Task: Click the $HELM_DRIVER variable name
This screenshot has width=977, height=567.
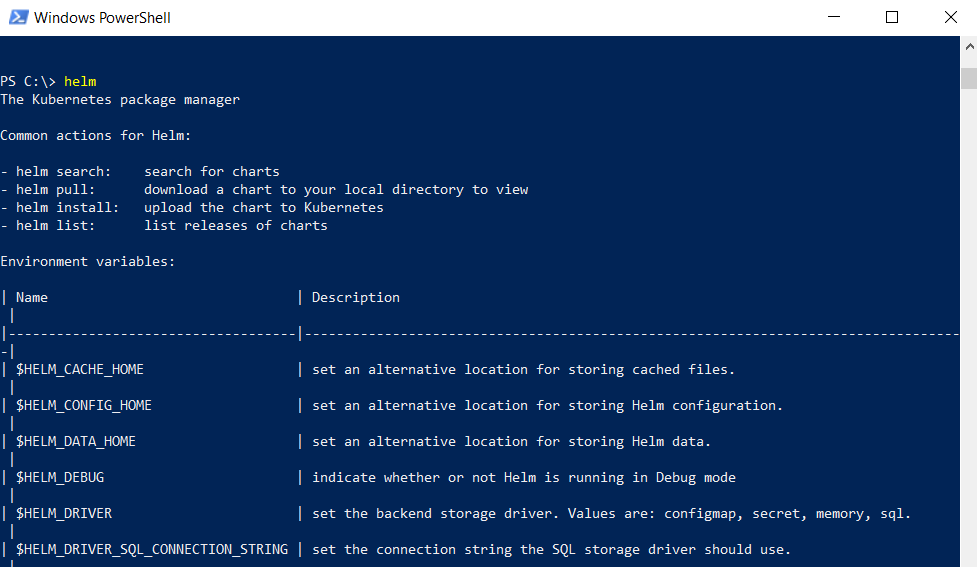Action: 64,513
